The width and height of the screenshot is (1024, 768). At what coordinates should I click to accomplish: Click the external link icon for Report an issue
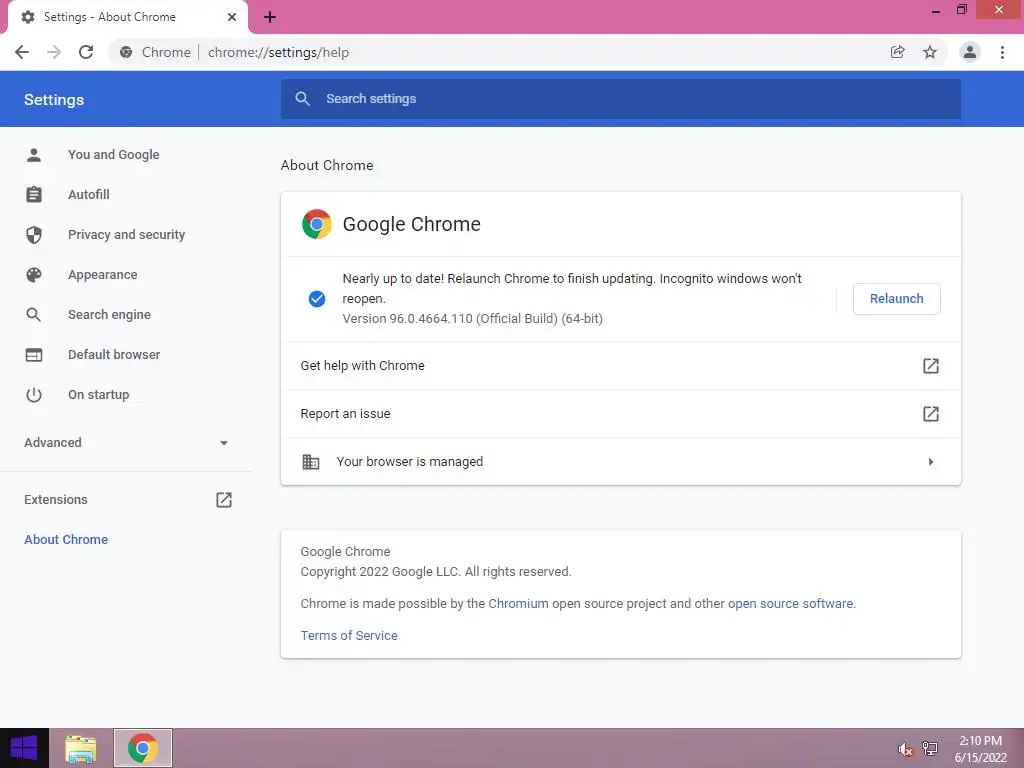(931, 413)
